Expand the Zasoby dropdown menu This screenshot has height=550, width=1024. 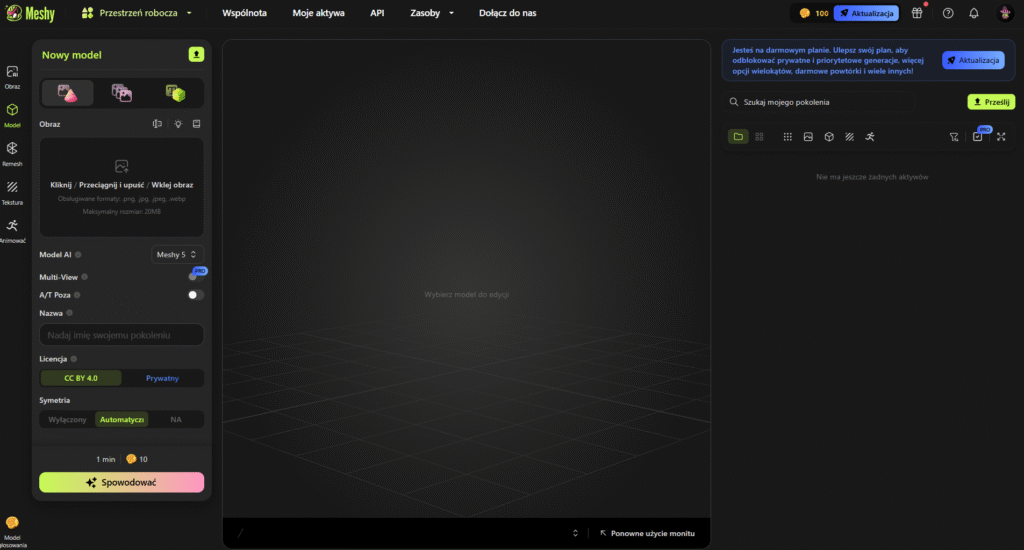tap(432, 13)
